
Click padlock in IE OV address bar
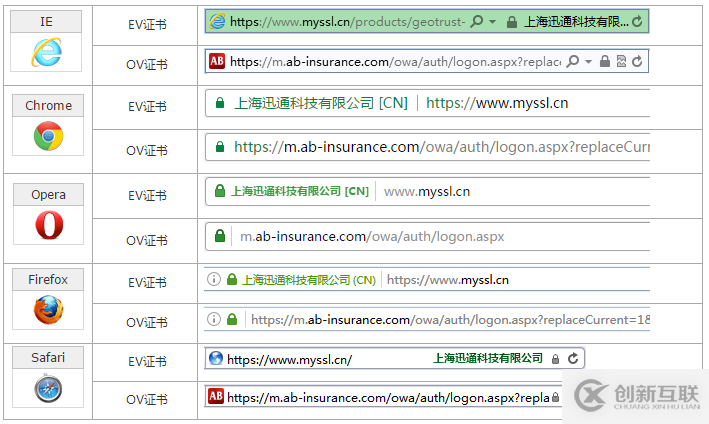click(605, 61)
